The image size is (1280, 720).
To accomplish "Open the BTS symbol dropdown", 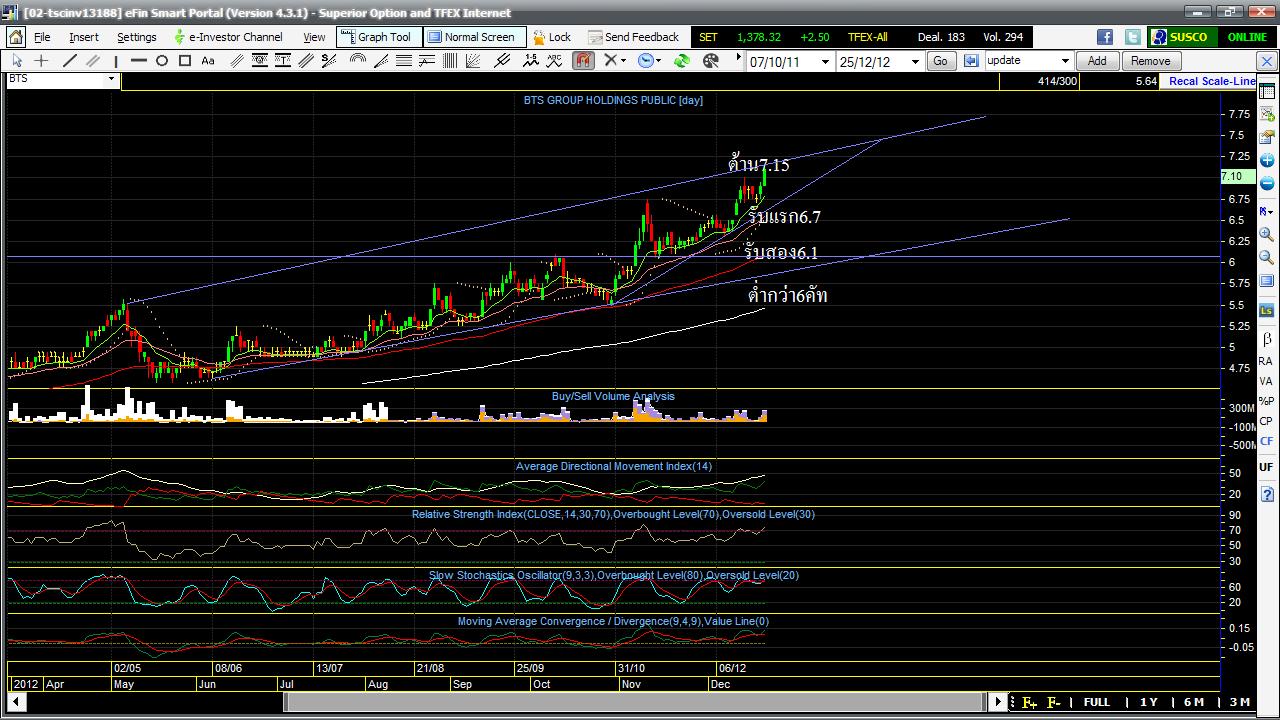I will 111,79.
